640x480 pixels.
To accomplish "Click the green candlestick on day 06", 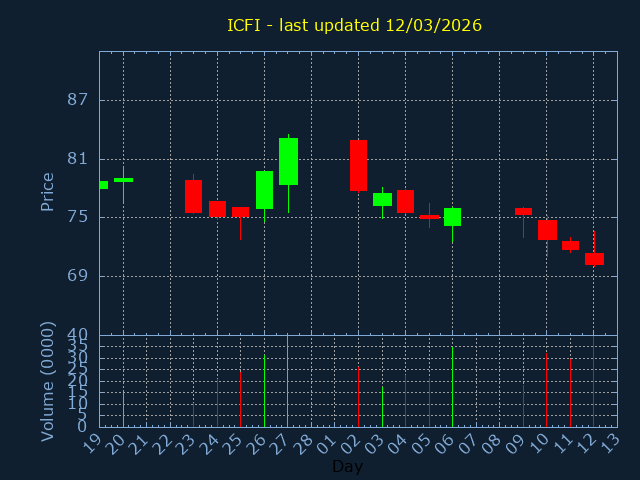I will (452, 217).
